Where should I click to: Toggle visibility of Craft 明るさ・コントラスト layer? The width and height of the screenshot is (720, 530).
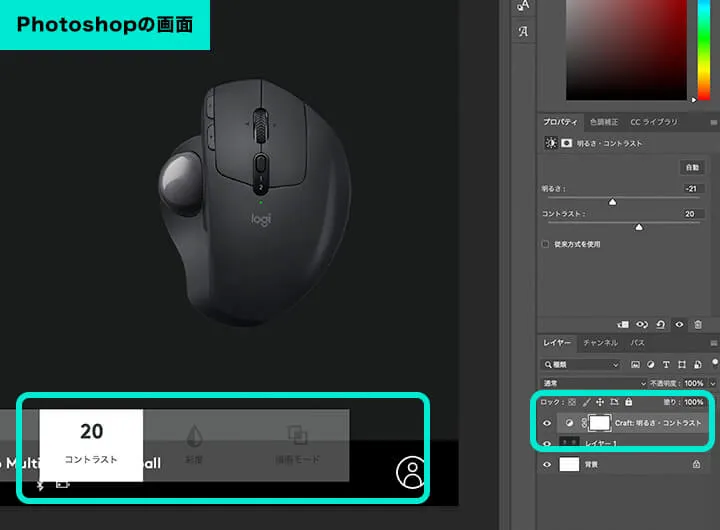point(547,424)
